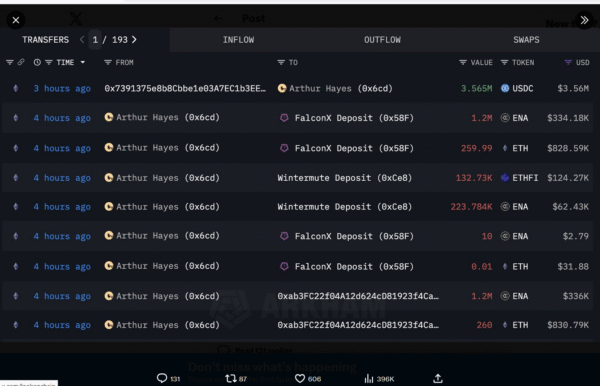Click USD amount $2.79
Viewport: 600px width, 386px height.
[576, 236]
